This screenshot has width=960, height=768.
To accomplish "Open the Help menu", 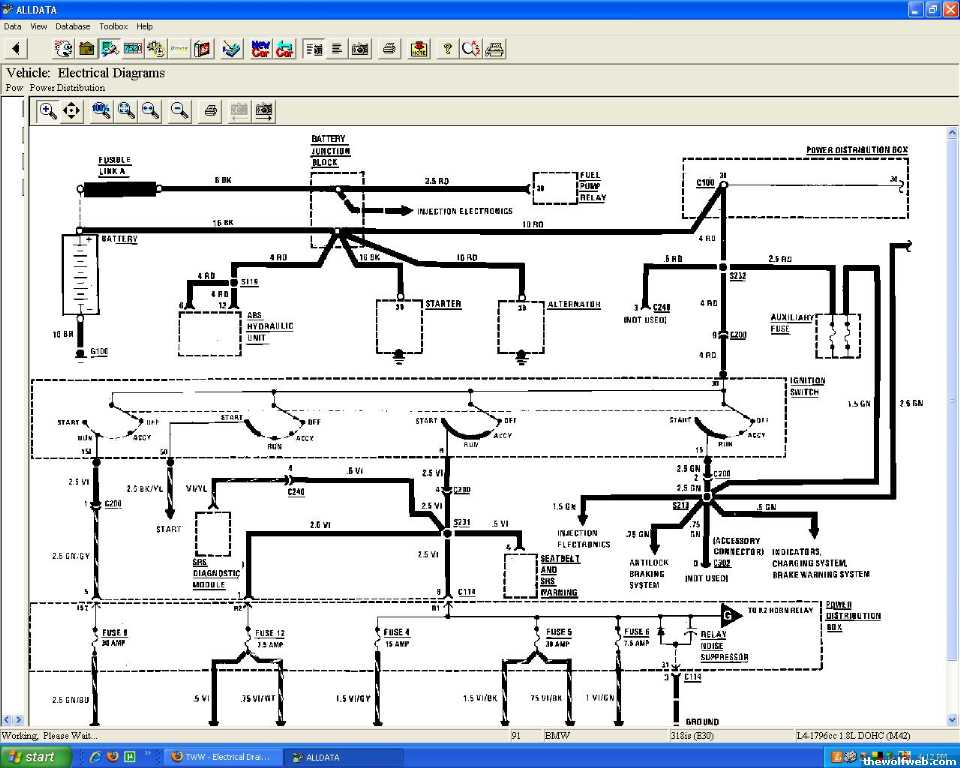I will point(145,26).
